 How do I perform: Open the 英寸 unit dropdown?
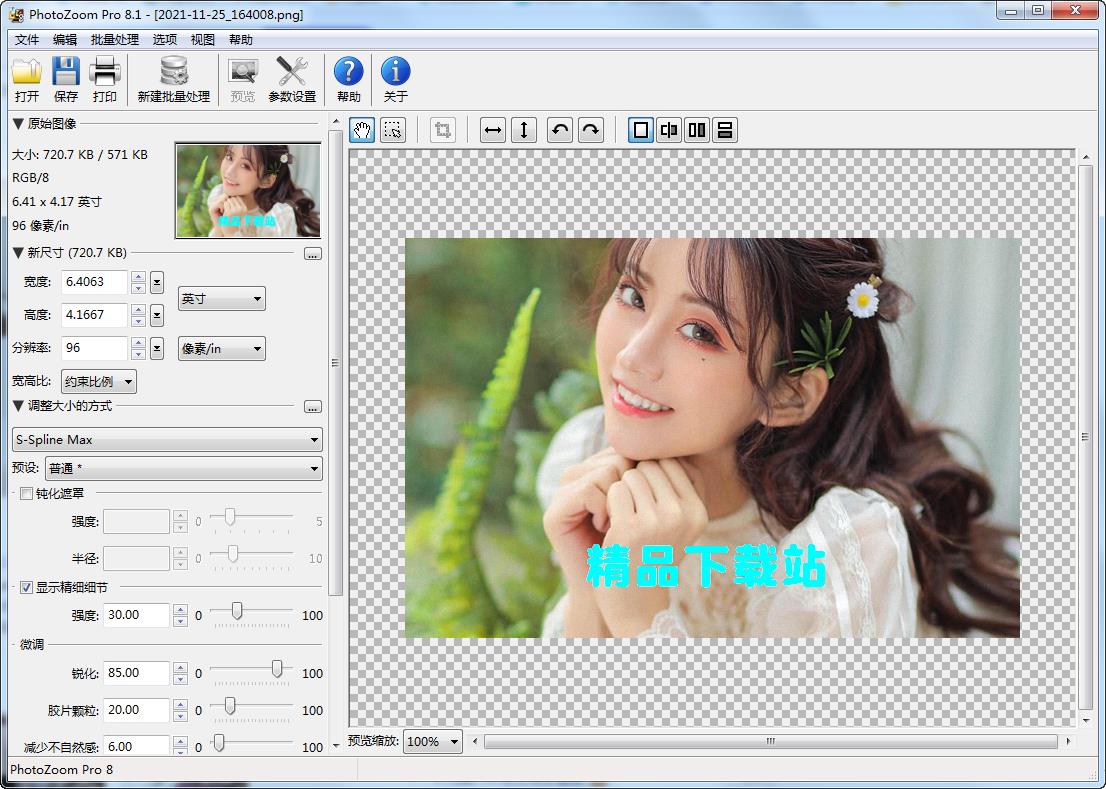click(x=221, y=299)
